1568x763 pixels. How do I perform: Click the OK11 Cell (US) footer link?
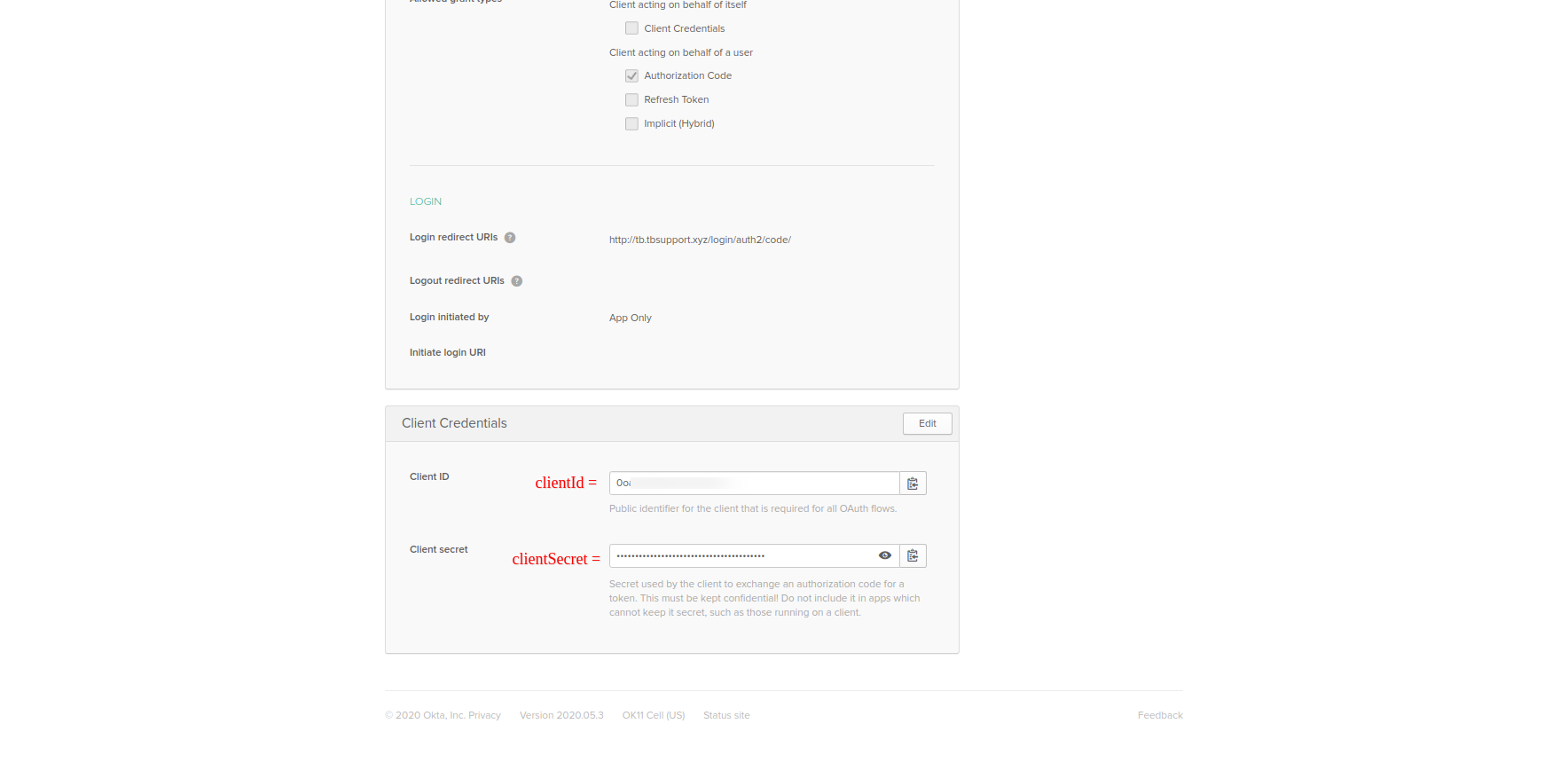(x=653, y=716)
